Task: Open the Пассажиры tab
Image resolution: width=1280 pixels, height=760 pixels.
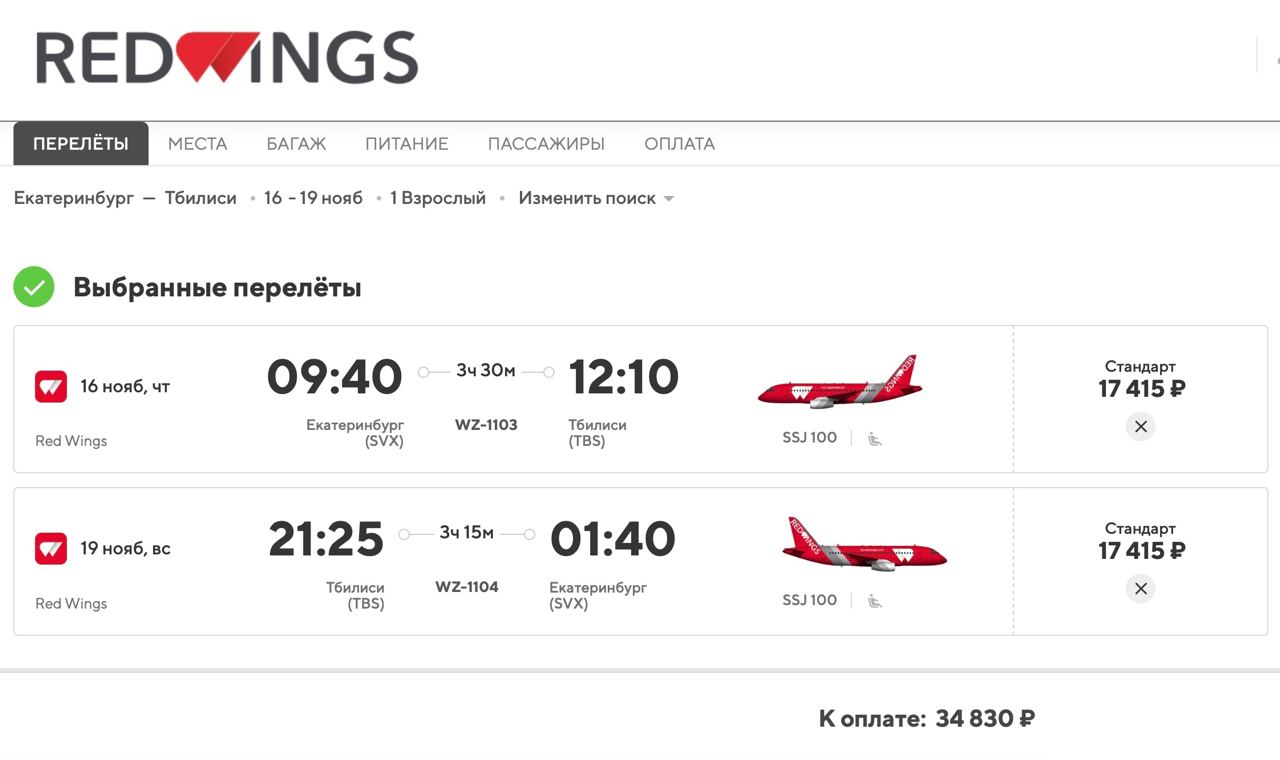Action: pyautogui.click(x=546, y=144)
